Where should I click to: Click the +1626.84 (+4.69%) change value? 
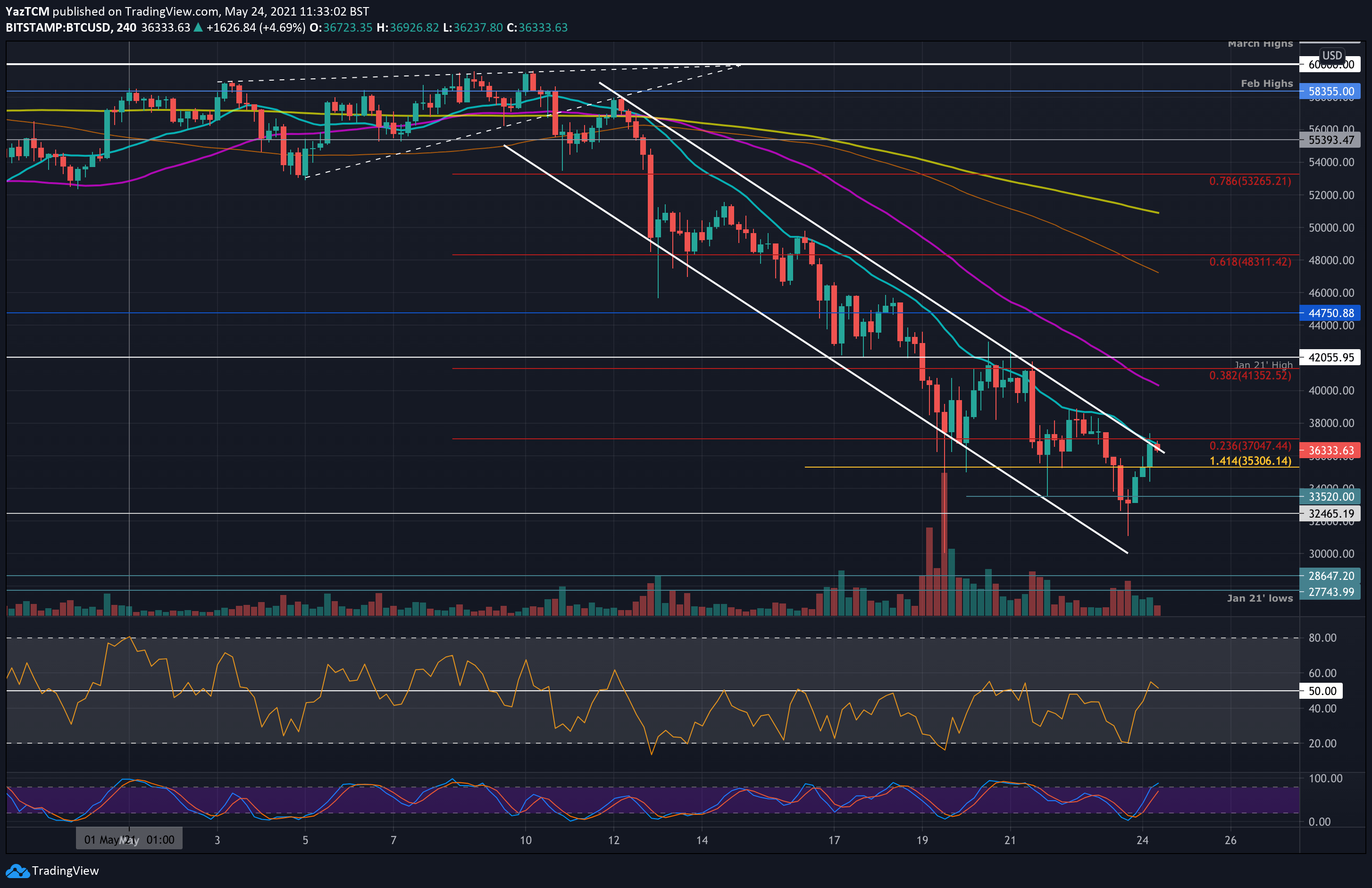click(x=256, y=28)
